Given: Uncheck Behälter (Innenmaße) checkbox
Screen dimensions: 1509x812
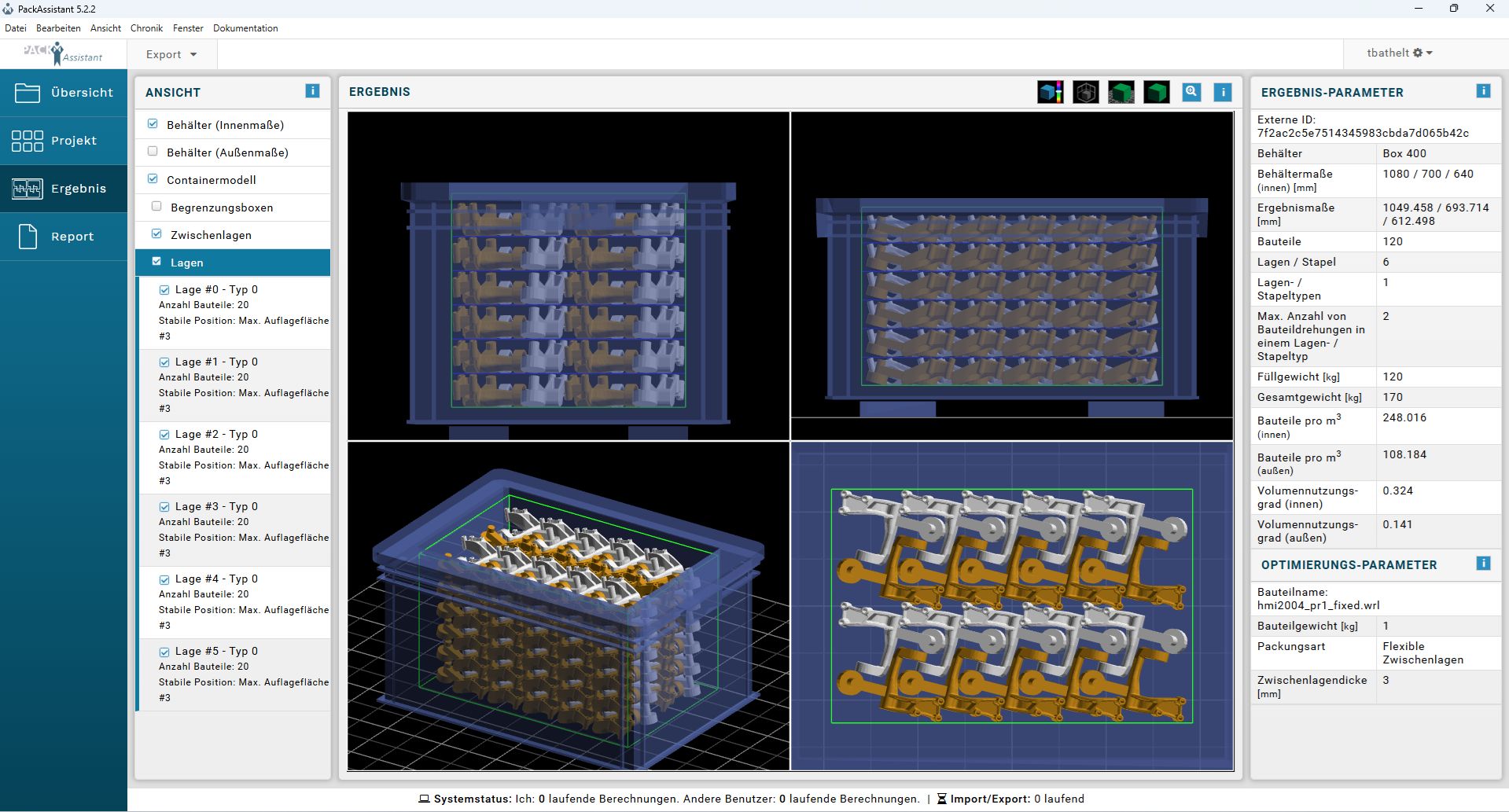Looking at the screenshot, I should pos(153,124).
